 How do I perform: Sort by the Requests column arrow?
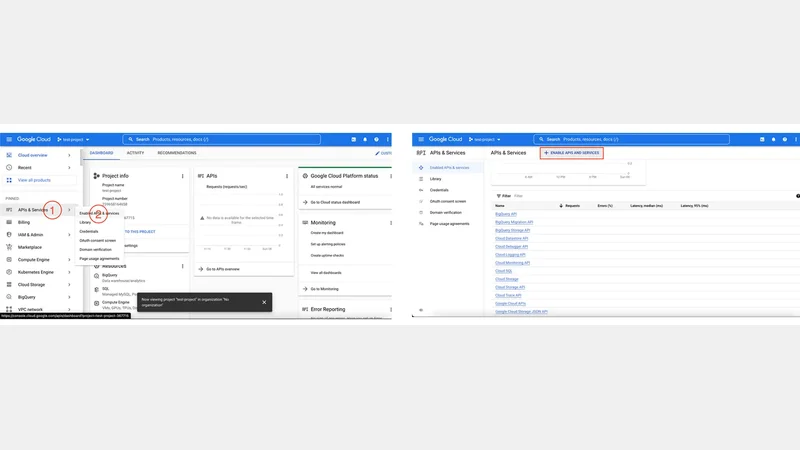click(561, 206)
